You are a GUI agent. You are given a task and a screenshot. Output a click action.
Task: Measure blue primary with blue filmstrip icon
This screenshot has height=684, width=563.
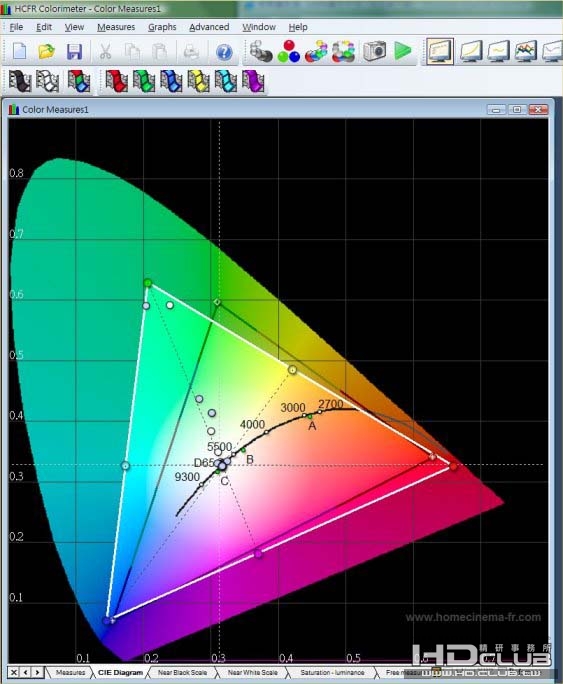pos(171,81)
